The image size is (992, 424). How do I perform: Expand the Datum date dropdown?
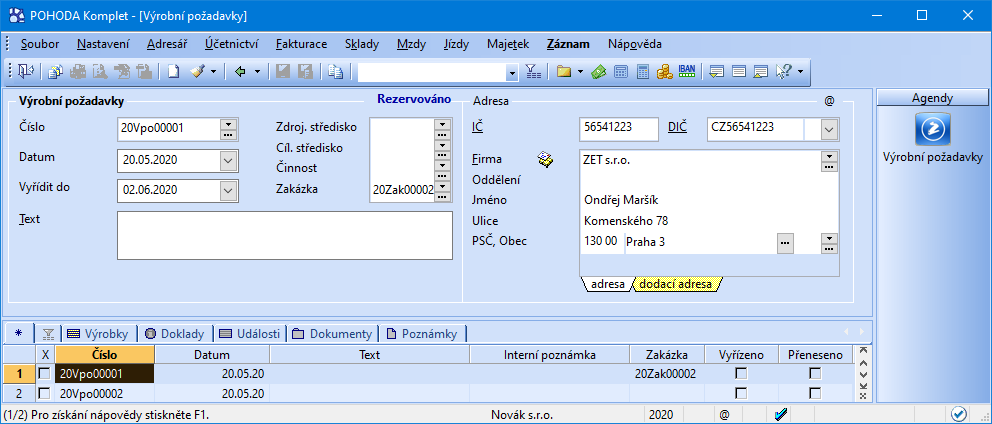point(229,159)
